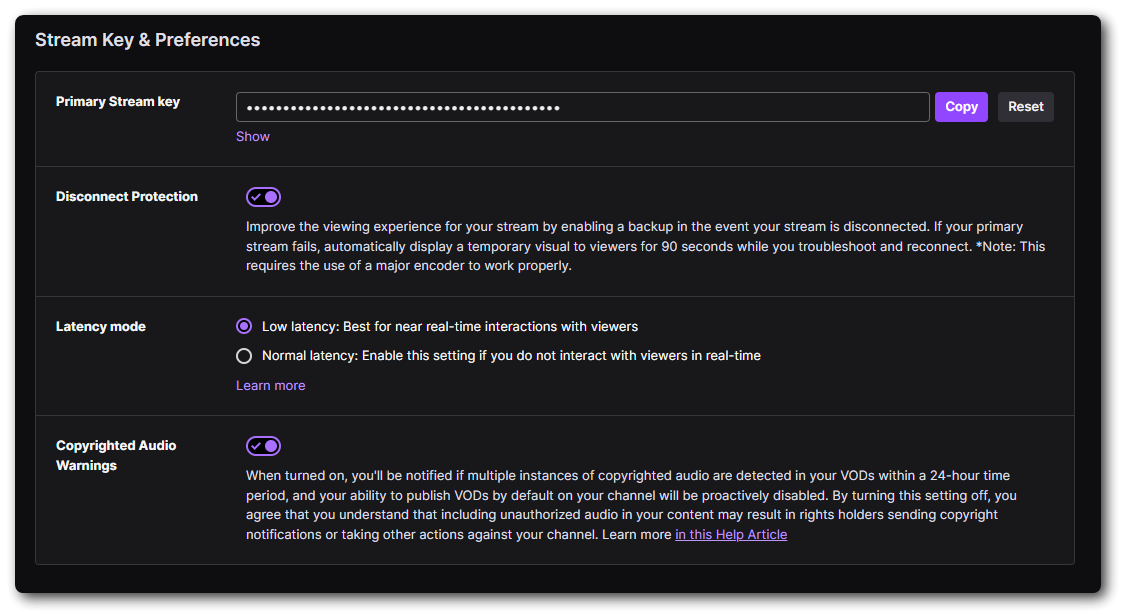1121x613 pixels.
Task: Click the Stream Key & Preferences heading
Action: (147, 39)
